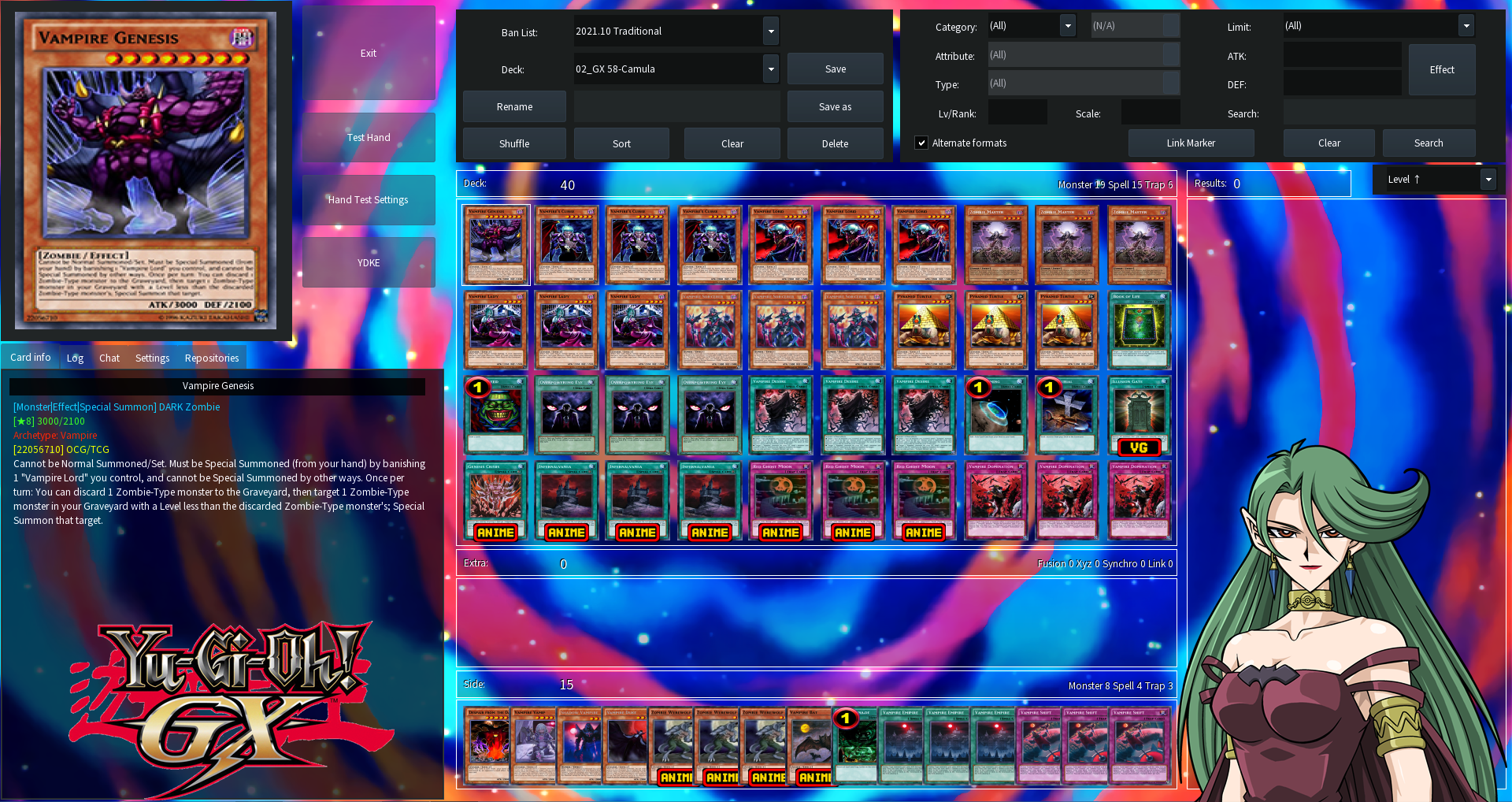
Task: Click the Save as button
Action: point(835,107)
